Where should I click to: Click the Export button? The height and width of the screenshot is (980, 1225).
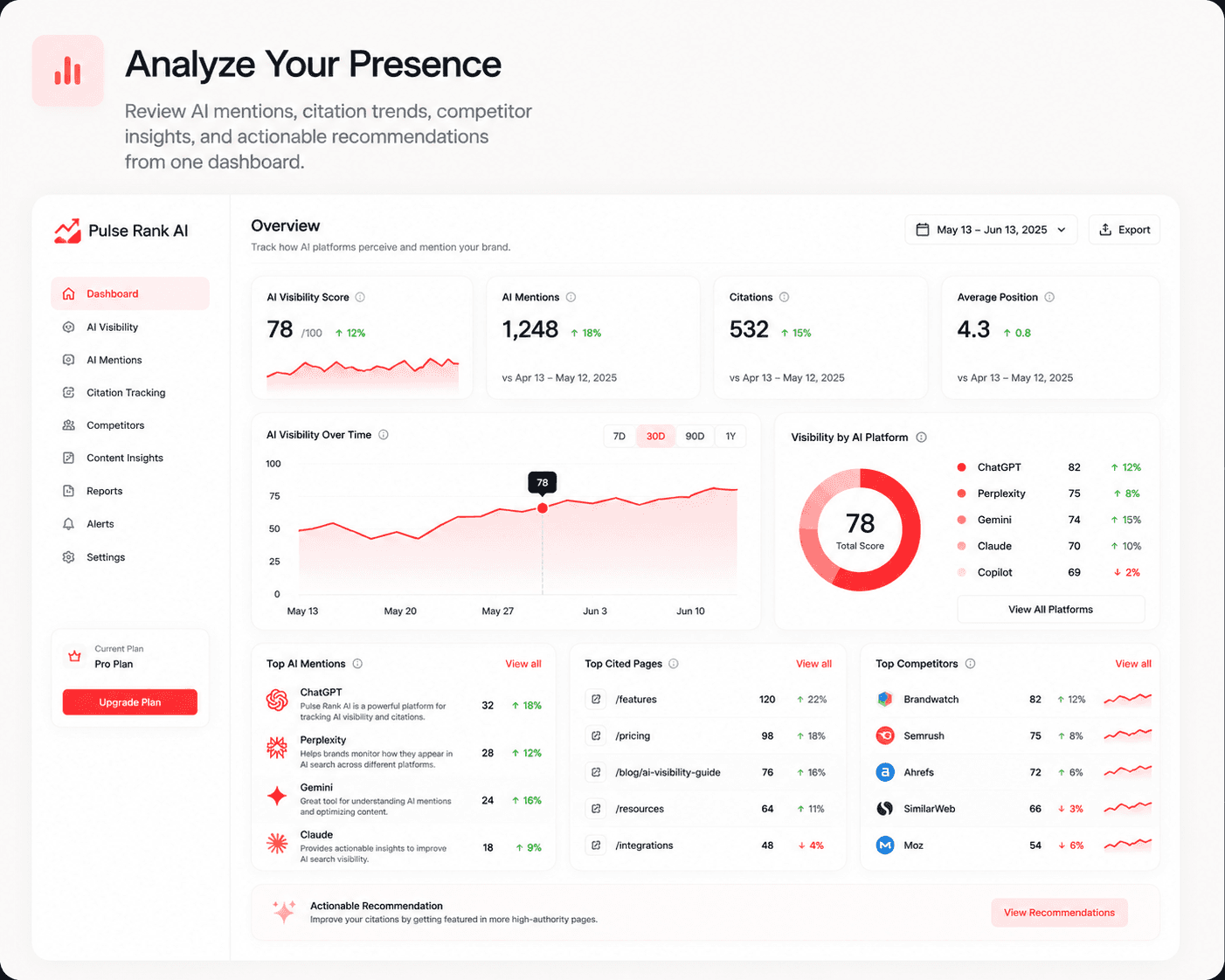(1125, 230)
